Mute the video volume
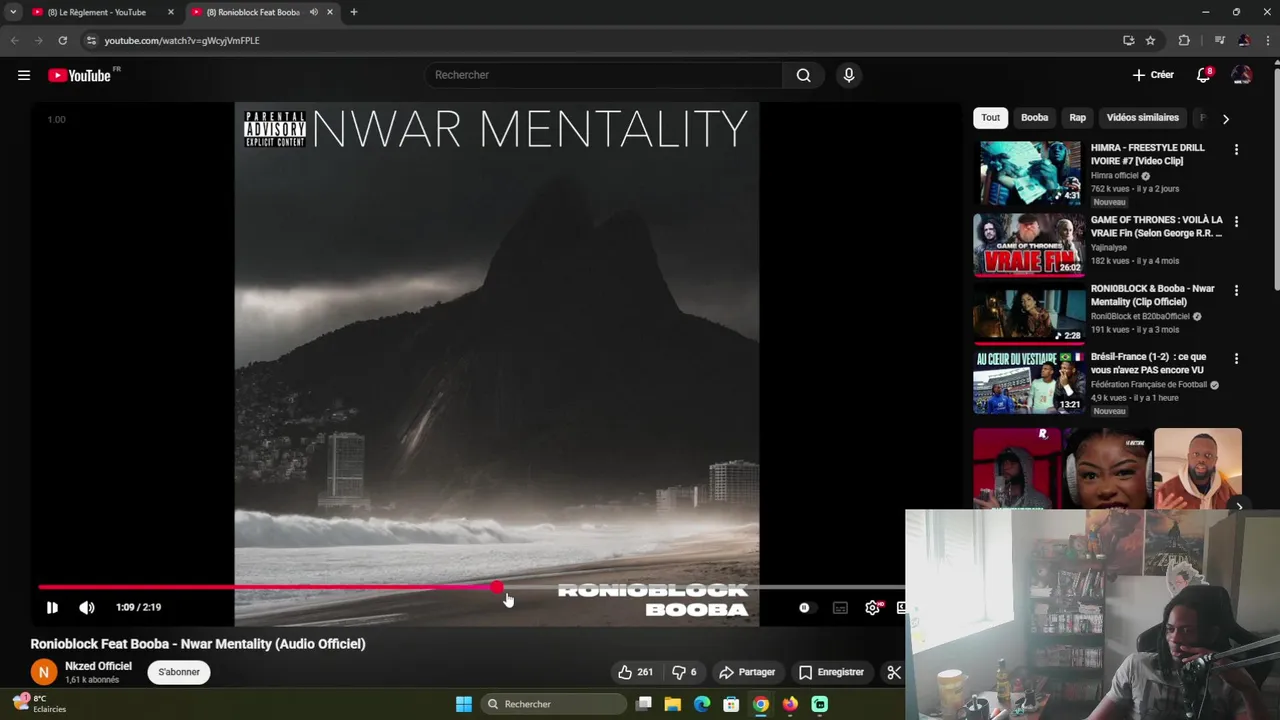This screenshot has height=720, width=1280. pos(87,607)
